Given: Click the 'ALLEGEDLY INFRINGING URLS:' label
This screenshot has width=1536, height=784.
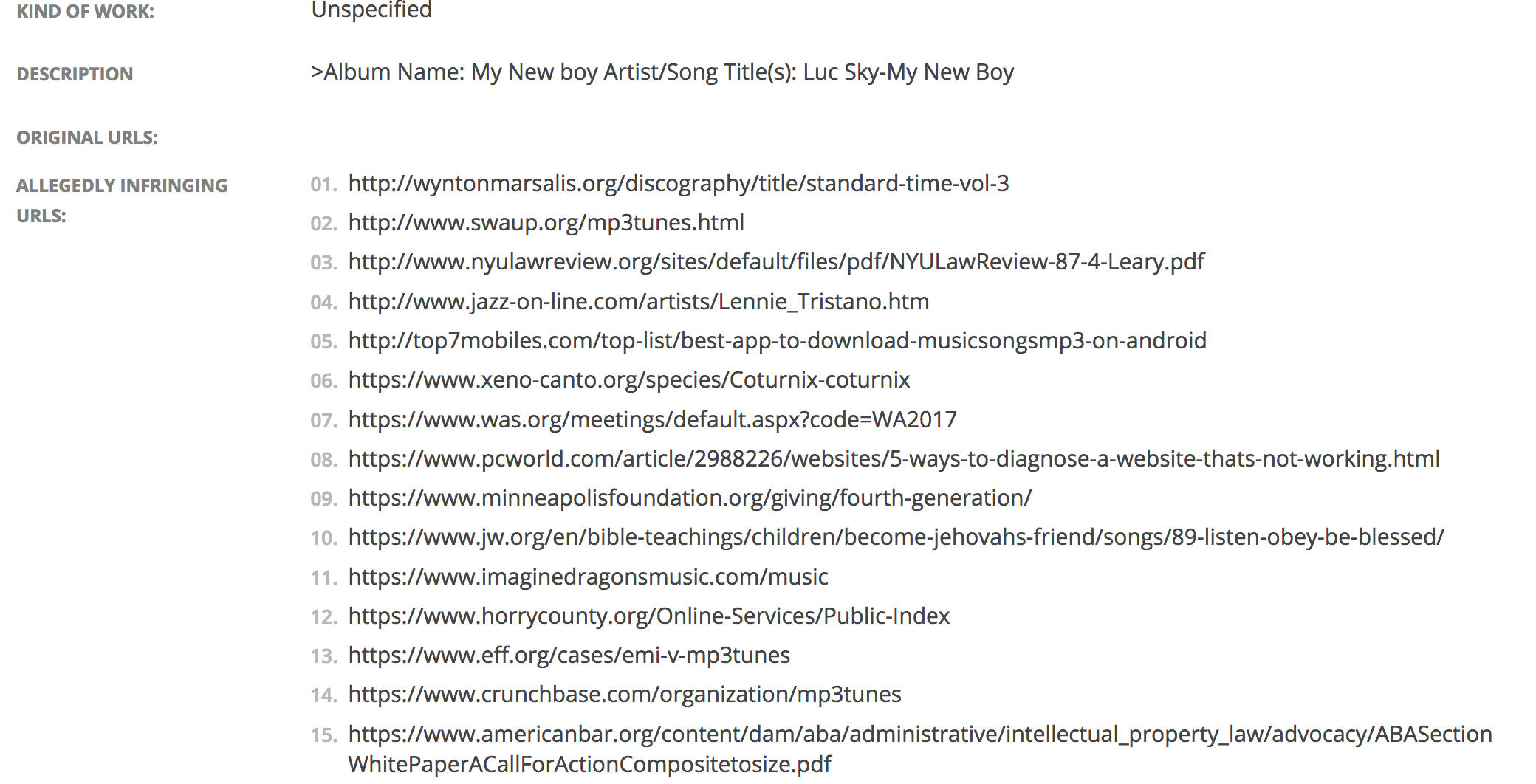Looking at the screenshot, I should (x=122, y=200).
